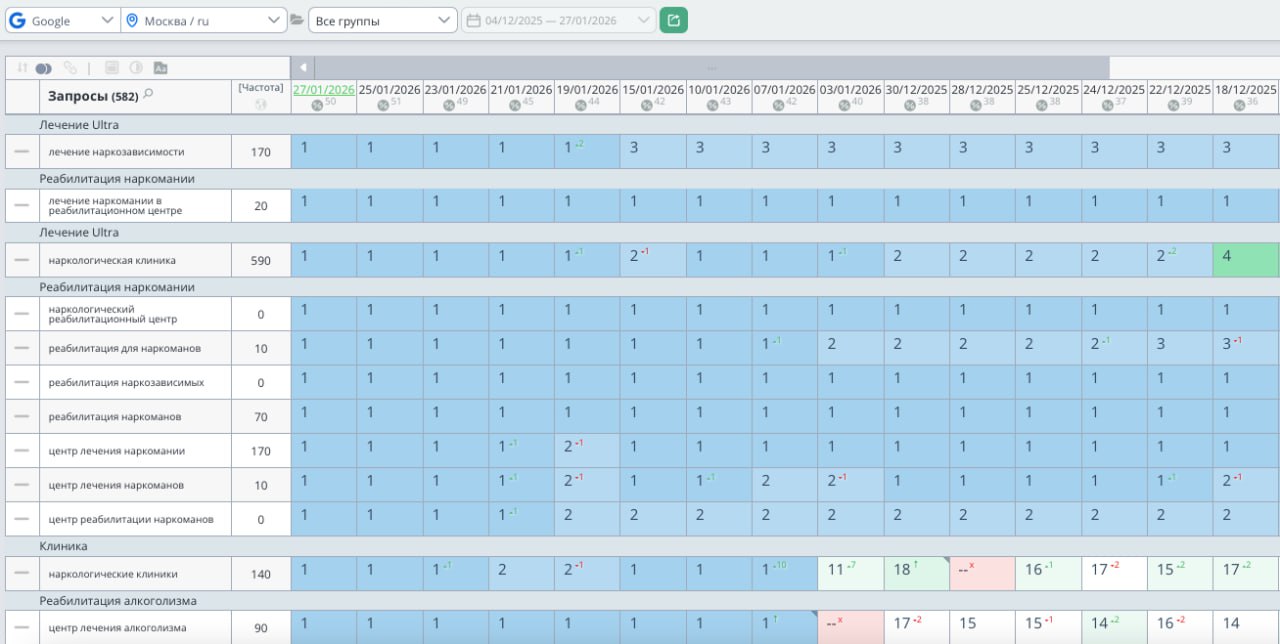The image size is (1280, 644).
Task: Click the frequency value 590
Action: pyautogui.click(x=261, y=260)
